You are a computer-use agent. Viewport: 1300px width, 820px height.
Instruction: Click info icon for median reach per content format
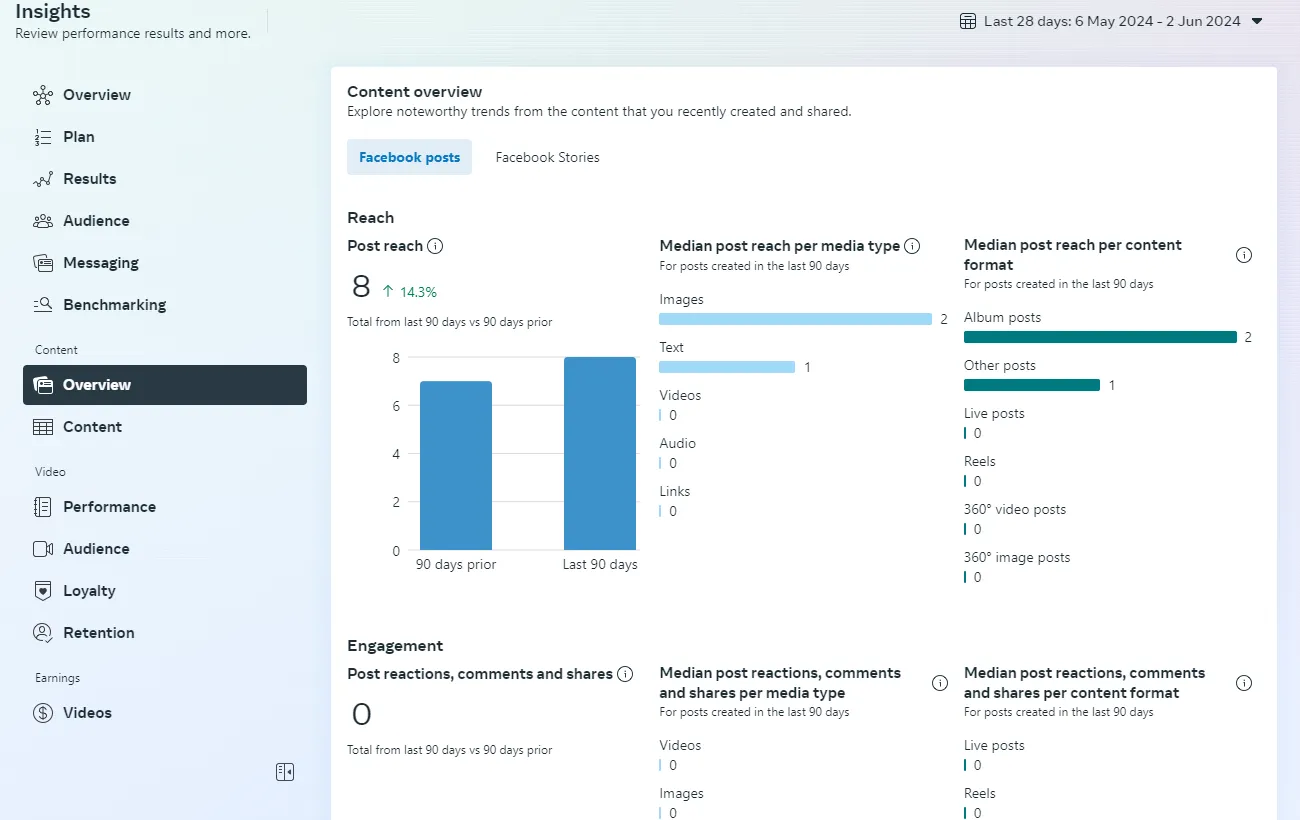point(1244,255)
